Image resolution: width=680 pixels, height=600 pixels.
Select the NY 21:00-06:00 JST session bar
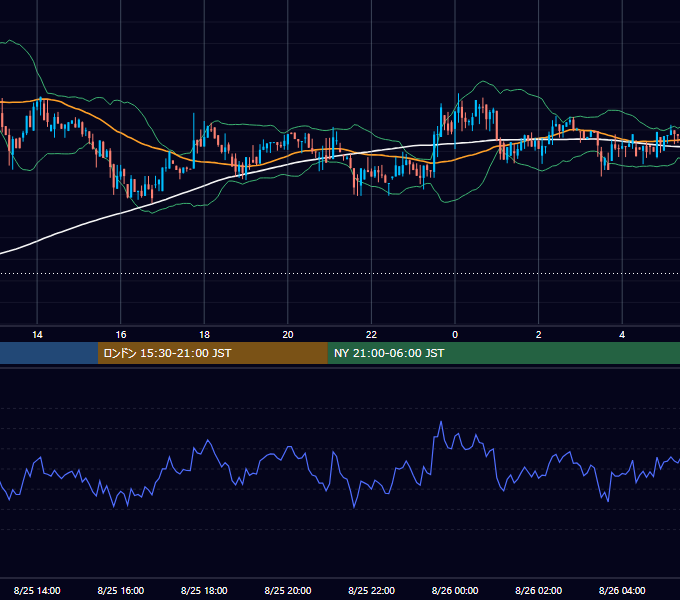coord(503,353)
